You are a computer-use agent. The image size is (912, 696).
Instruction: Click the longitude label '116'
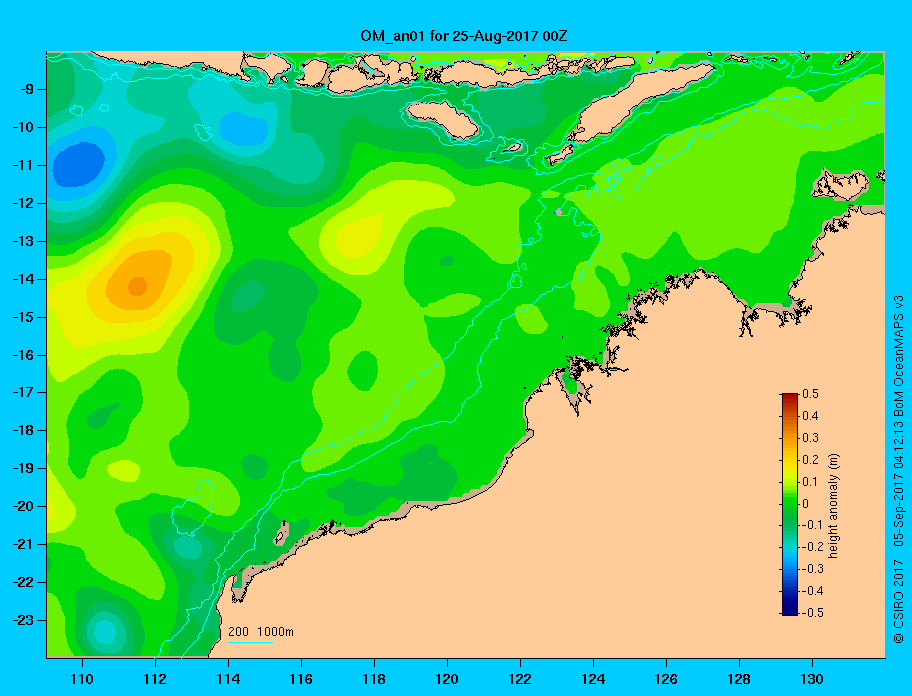301,679
